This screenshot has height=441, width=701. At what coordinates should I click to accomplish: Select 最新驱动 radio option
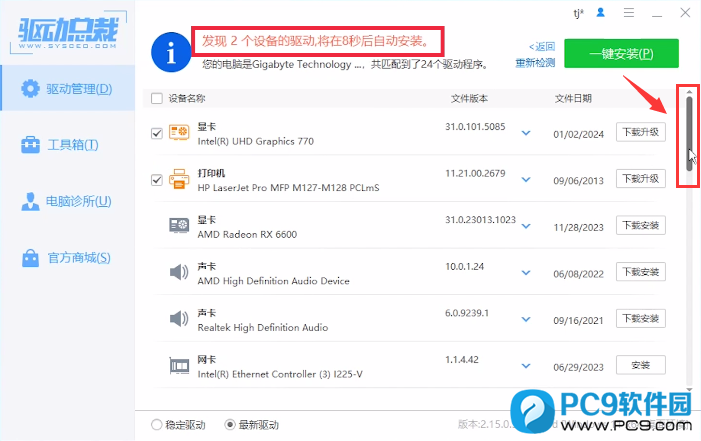(230, 424)
